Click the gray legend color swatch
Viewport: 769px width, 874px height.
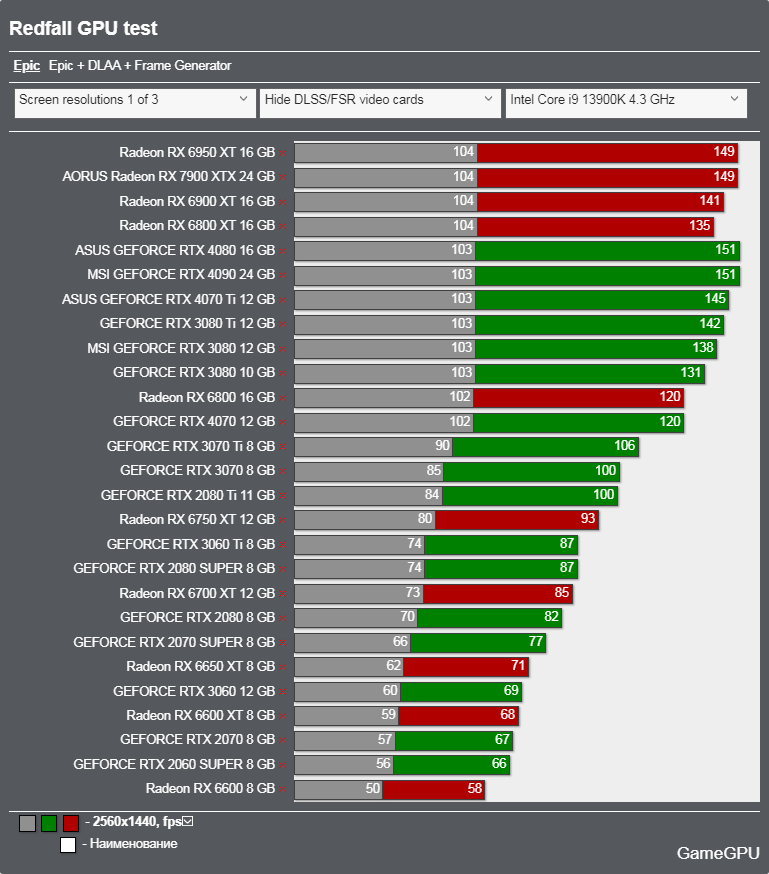(27, 823)
